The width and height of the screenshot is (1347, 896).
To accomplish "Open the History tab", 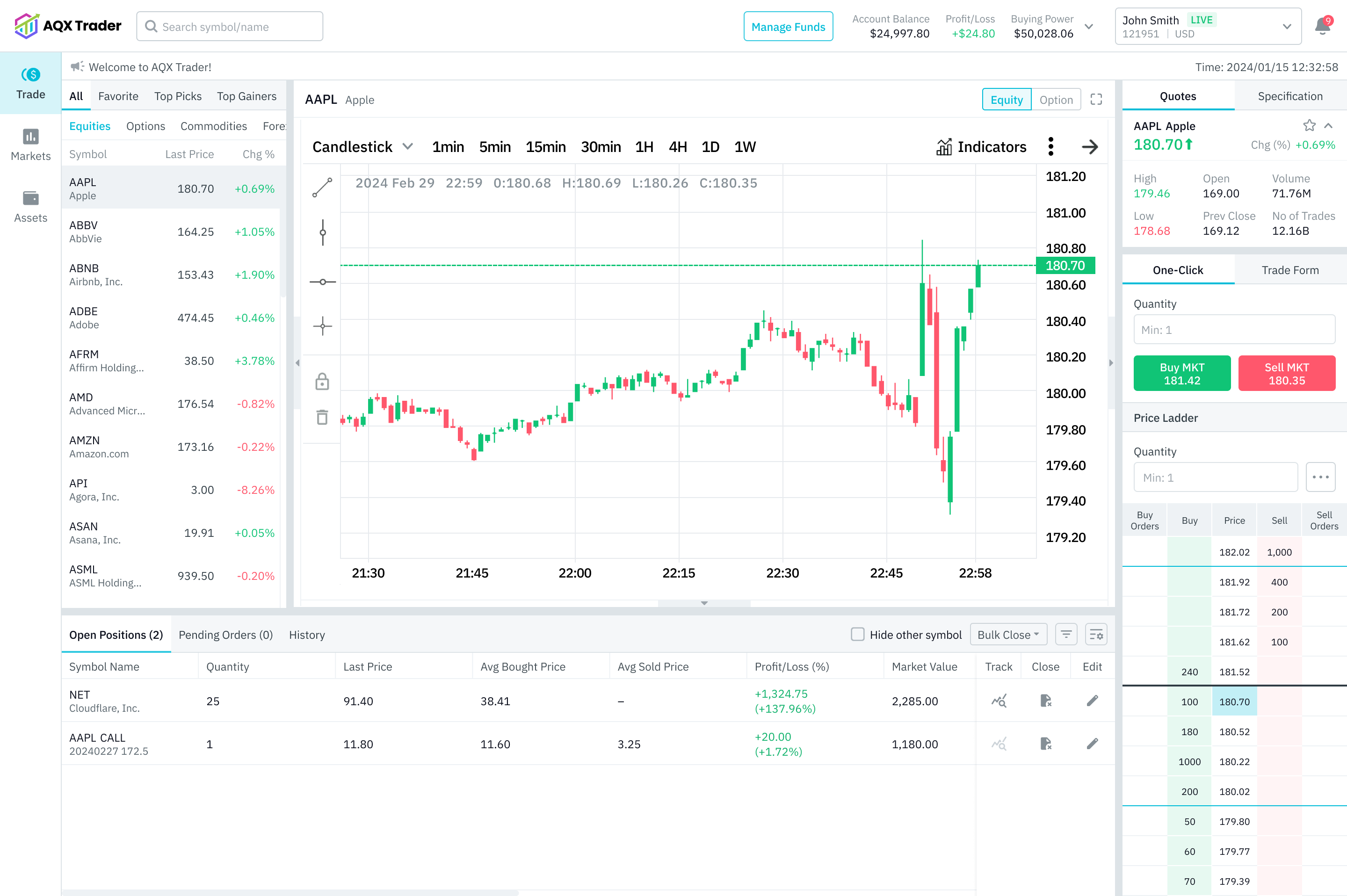I will coord(307,634).
